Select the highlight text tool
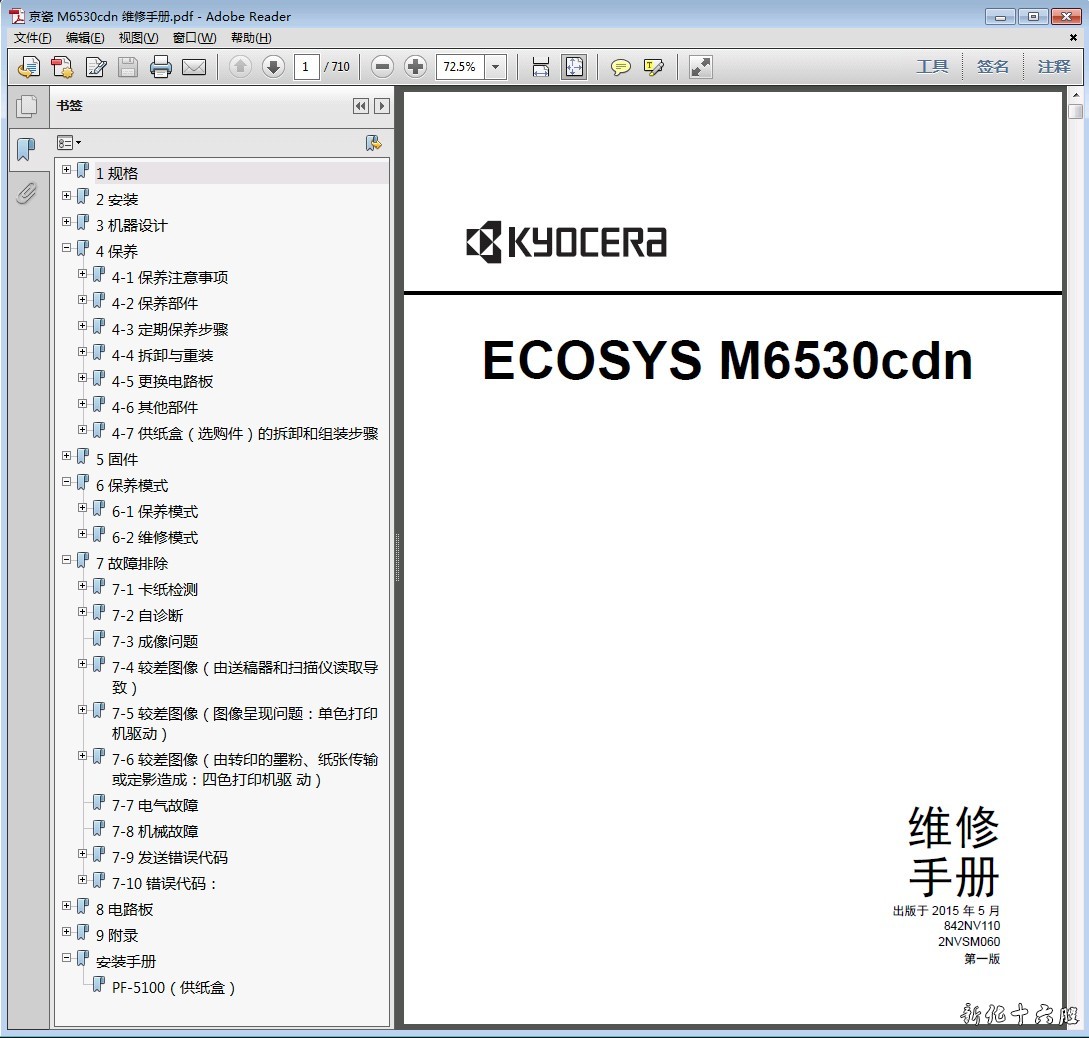The height and width of the screenshot is (1038, 1089). (654, 67)
